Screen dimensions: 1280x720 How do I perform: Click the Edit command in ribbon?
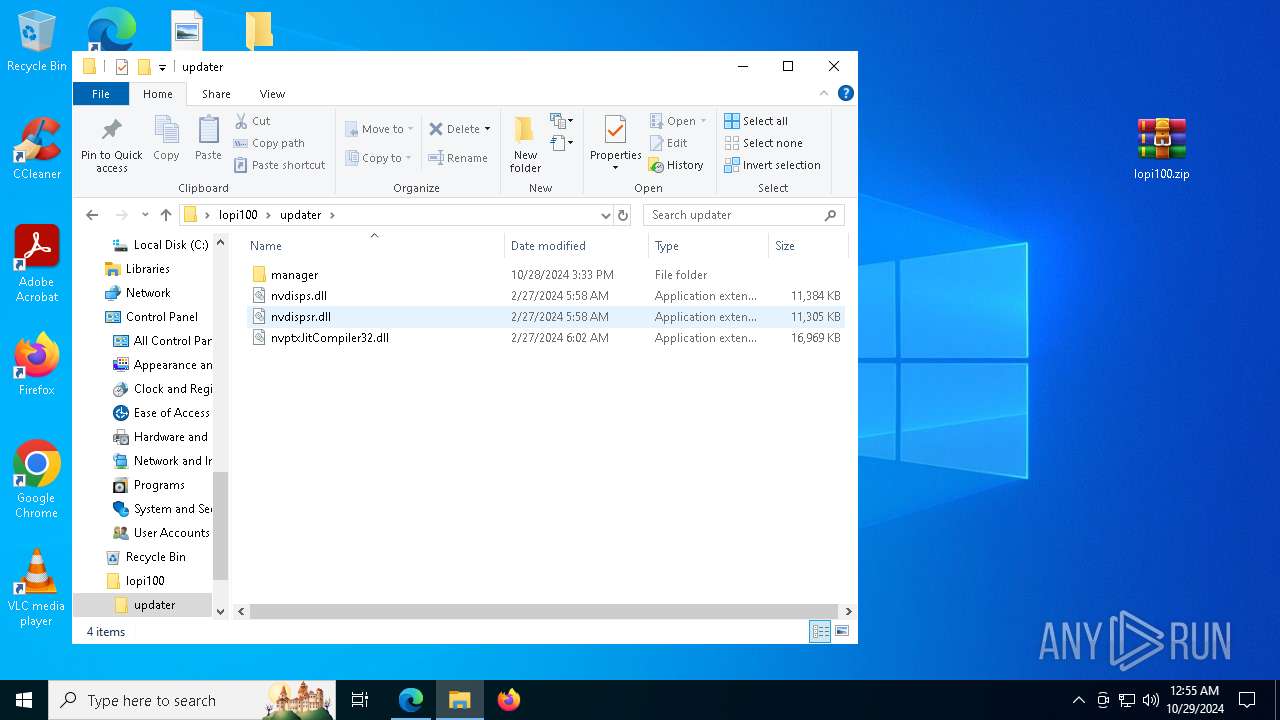[x=668, y=143]
